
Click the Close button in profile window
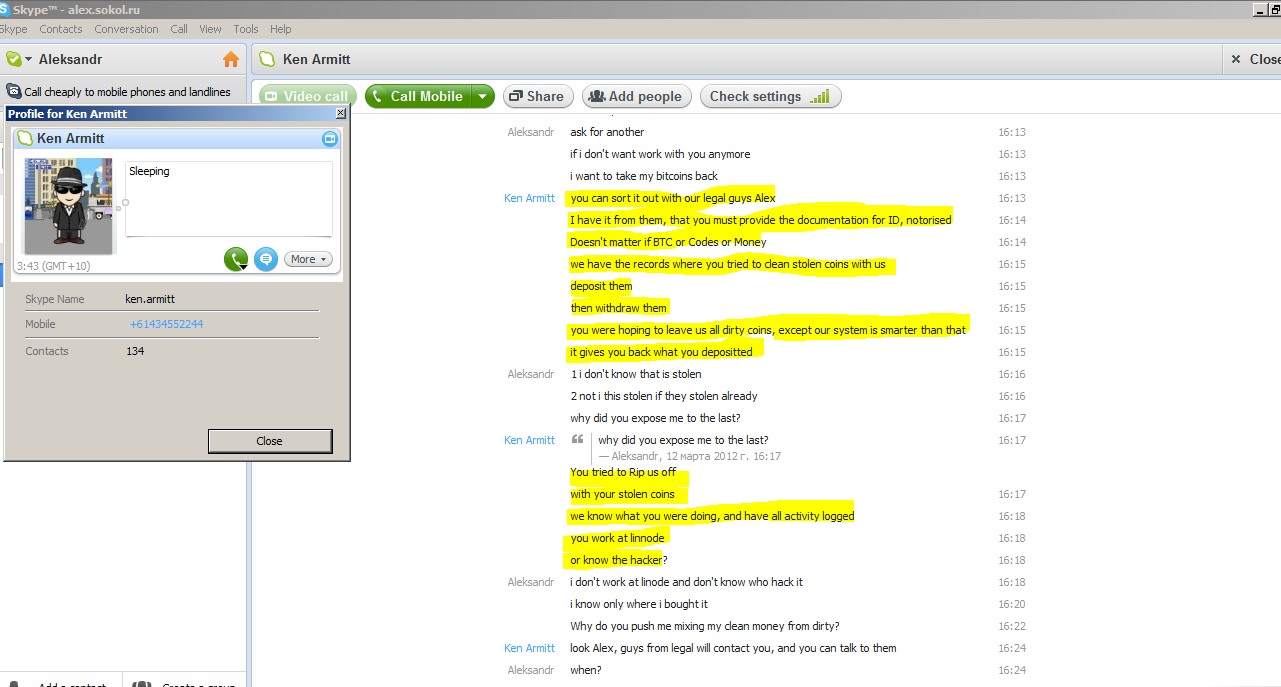[x=270, y=441]
